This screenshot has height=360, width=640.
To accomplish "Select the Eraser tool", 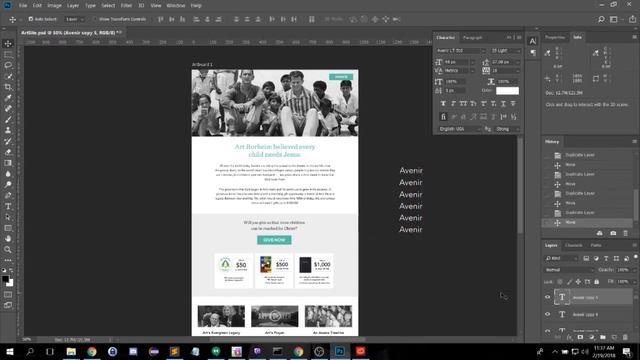I will (x=8, y=152).
